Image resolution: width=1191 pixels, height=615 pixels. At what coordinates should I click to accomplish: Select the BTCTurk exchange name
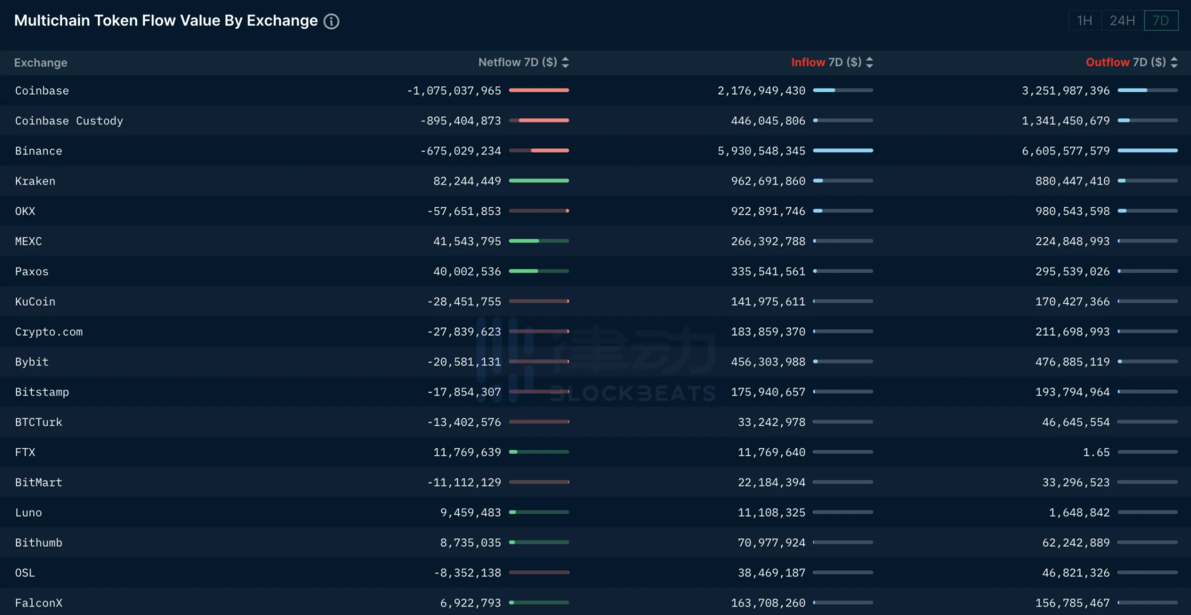[39, 422]
